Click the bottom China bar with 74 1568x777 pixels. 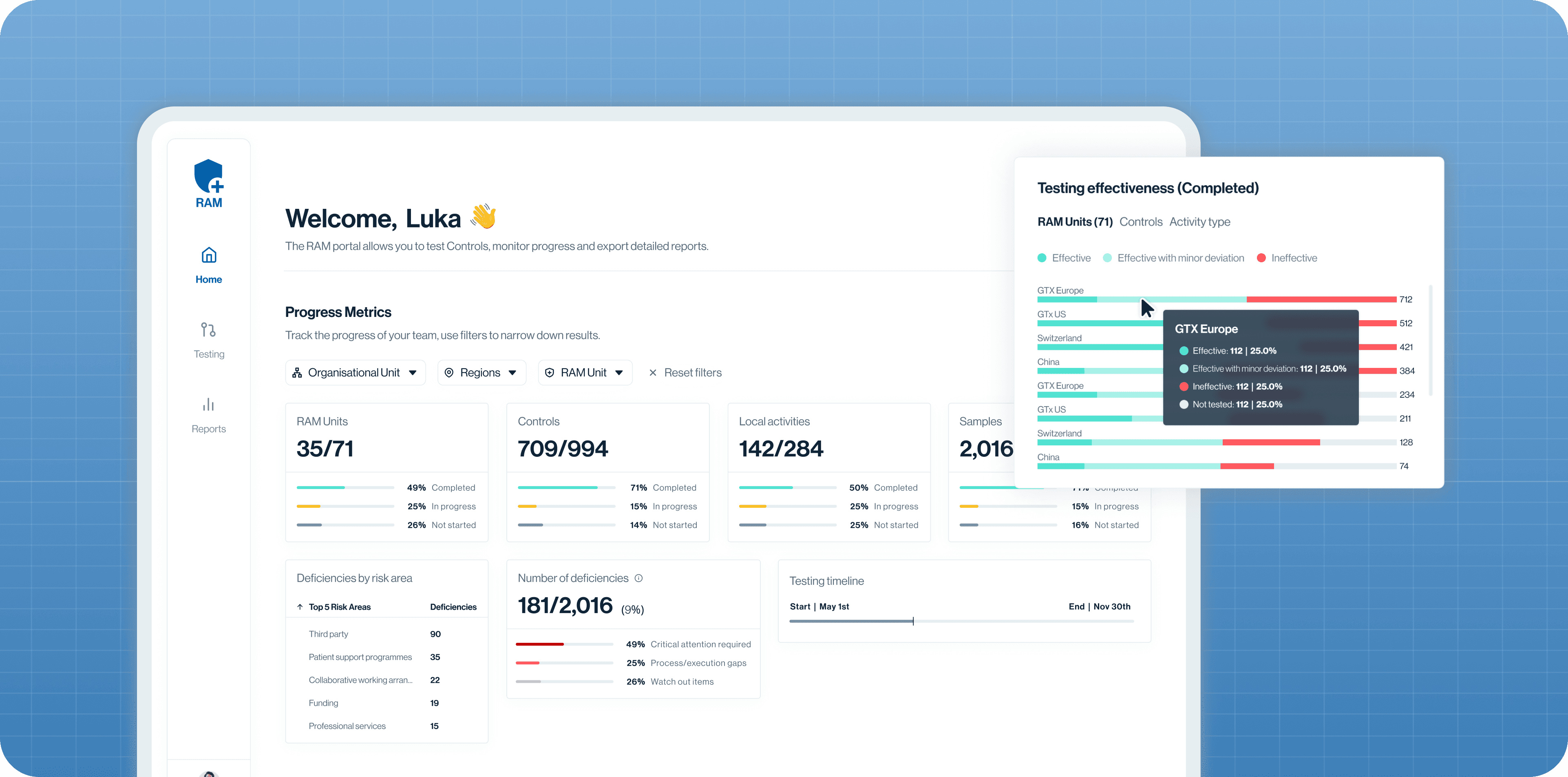click(1216, 467)
